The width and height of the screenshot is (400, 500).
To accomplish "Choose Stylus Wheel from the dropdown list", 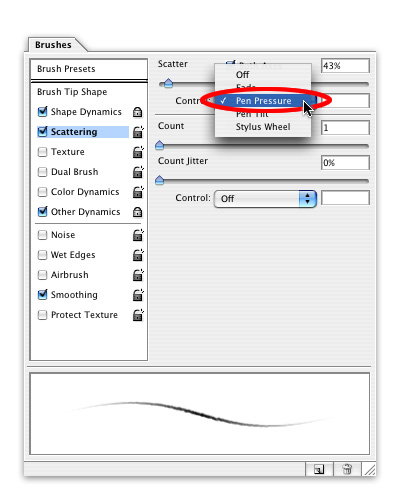I will [263, 127].
